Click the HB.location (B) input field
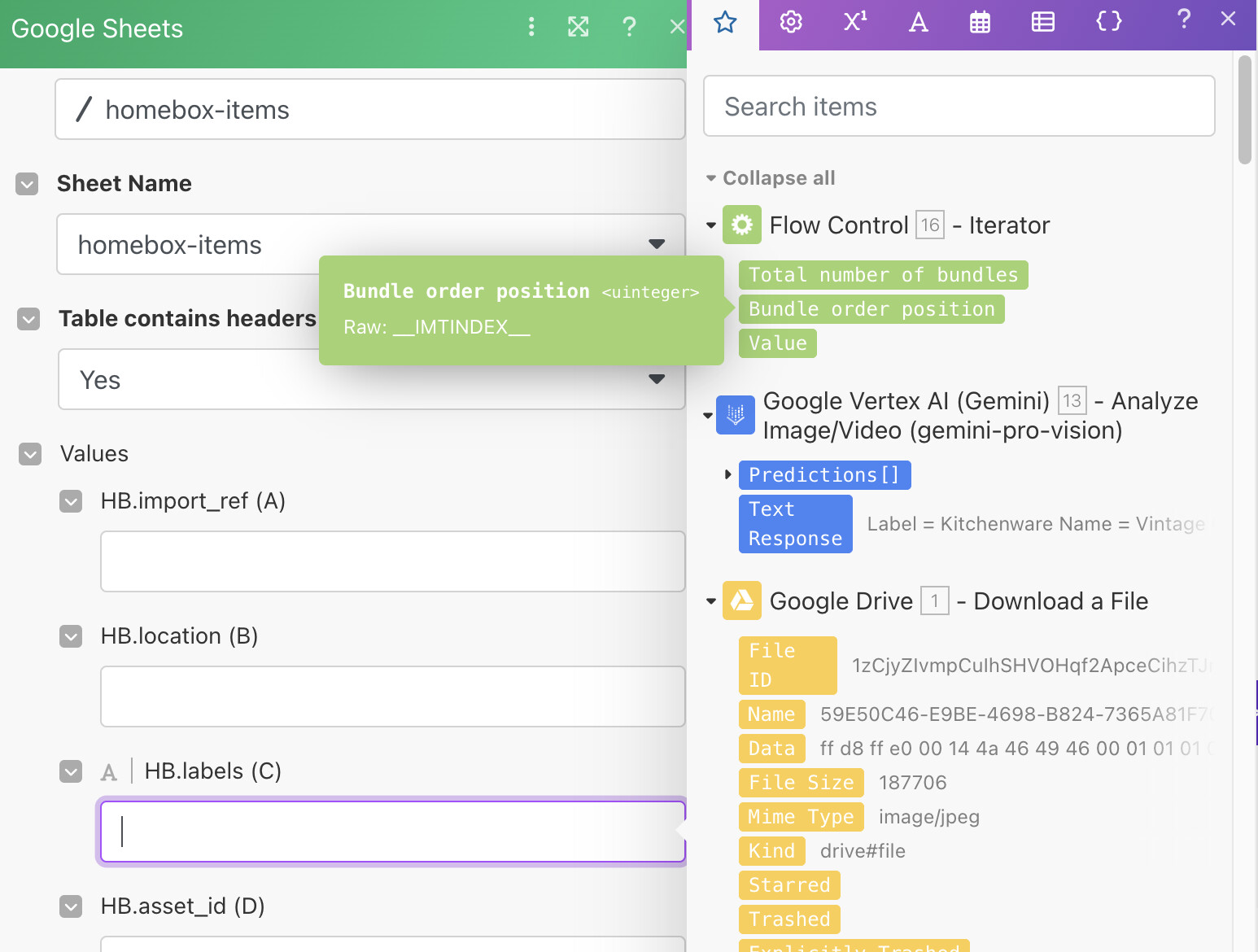Screen dimensions: 1258x952 [392, 697]
